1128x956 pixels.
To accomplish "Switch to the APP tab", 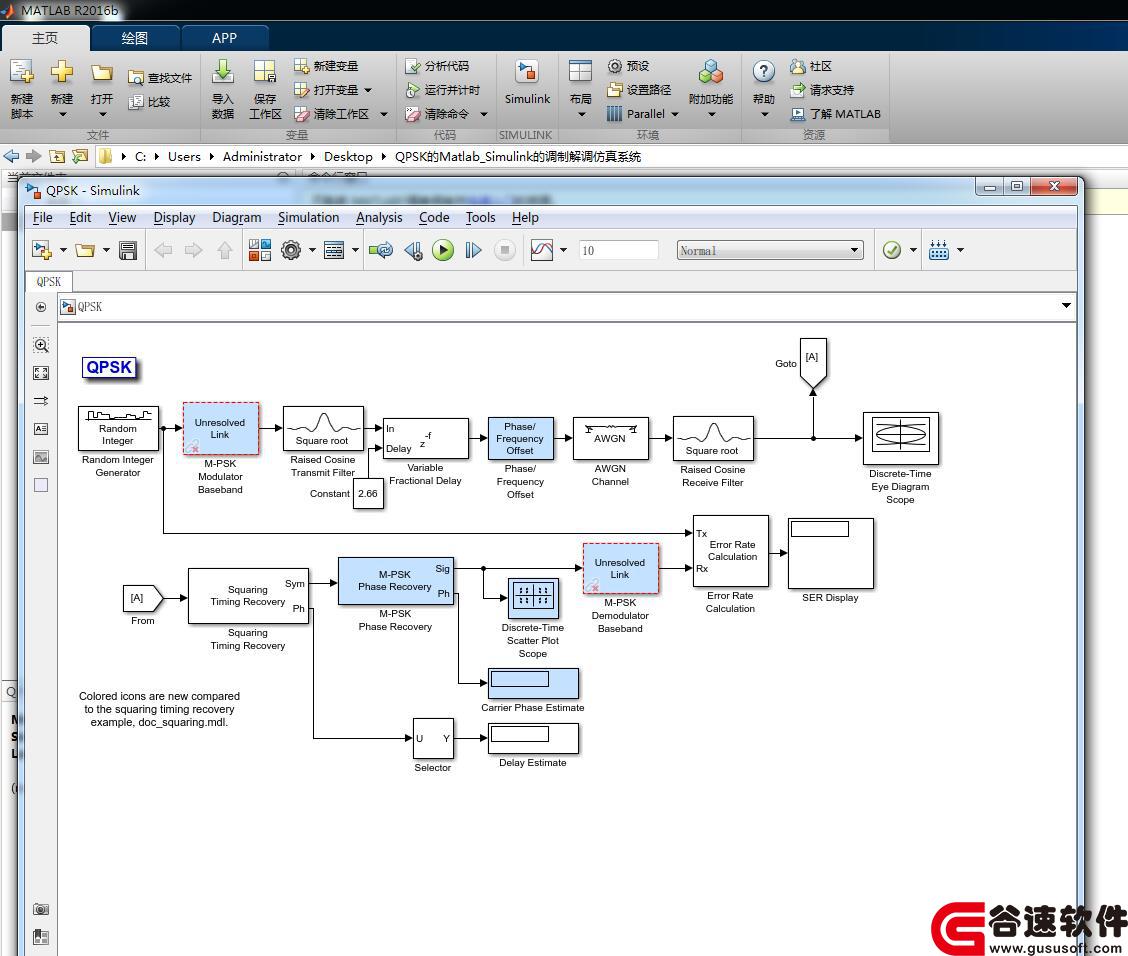I will click(x=224, y=38).
